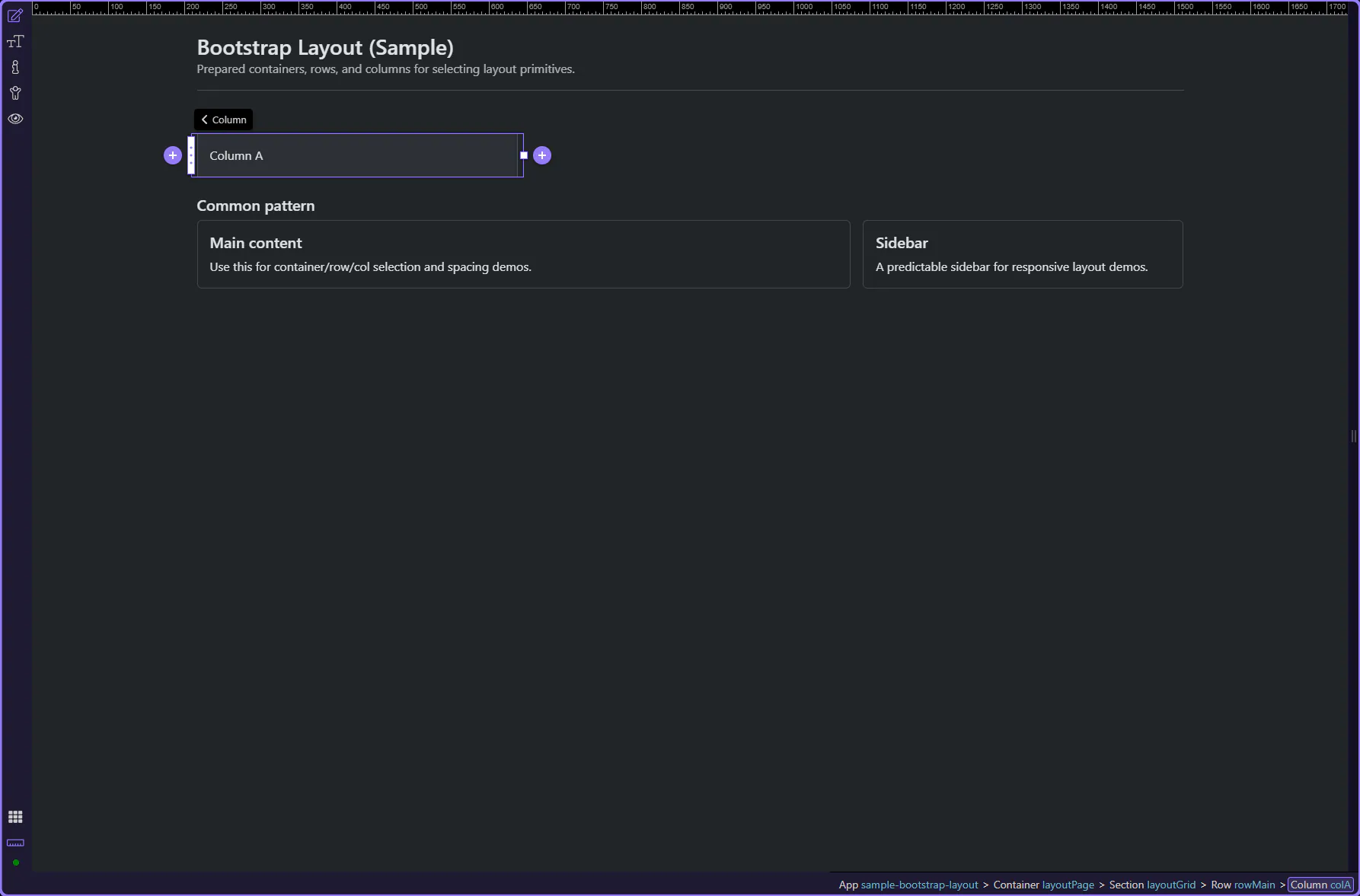
Task: Click the raised-arms person icon in sidebar
Action: pyautogui.click(x=15, y=94)
